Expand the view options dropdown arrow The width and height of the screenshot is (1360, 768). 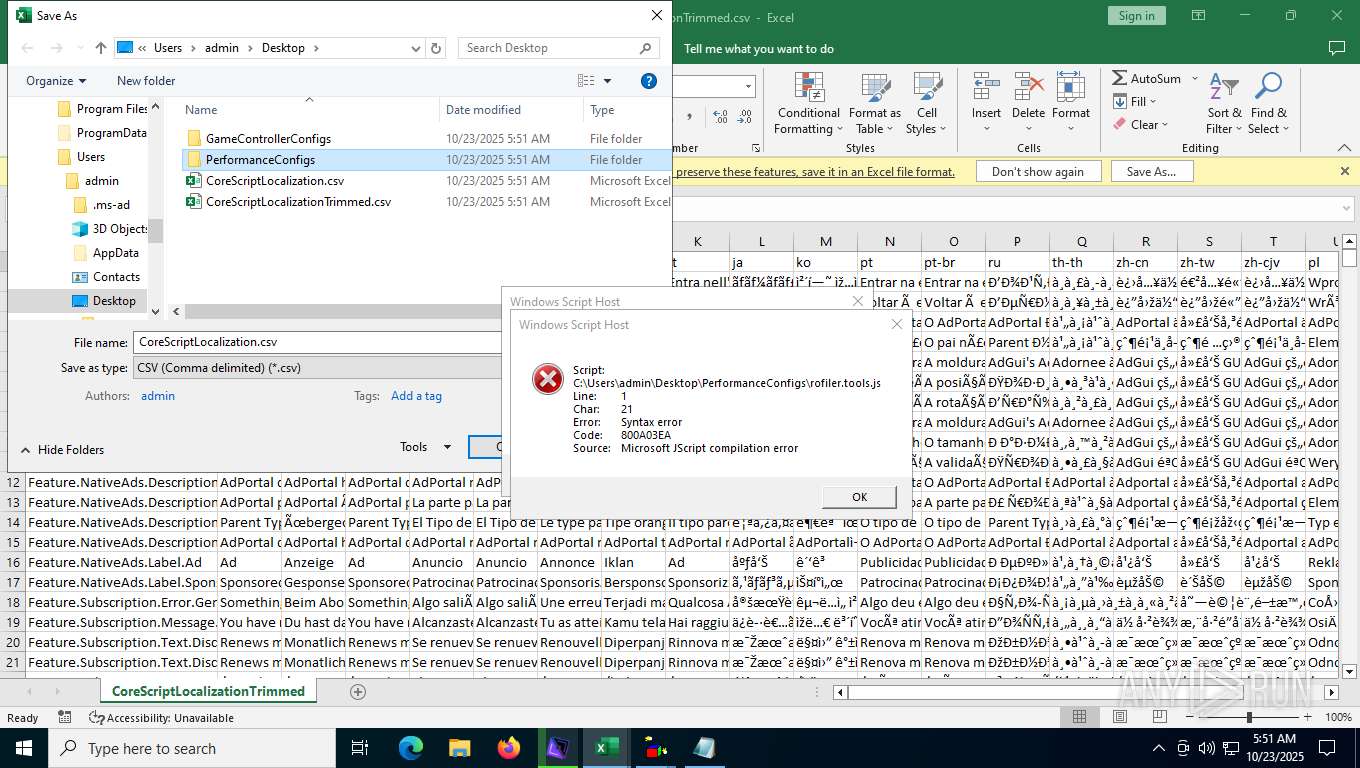(x=607, y=81)
